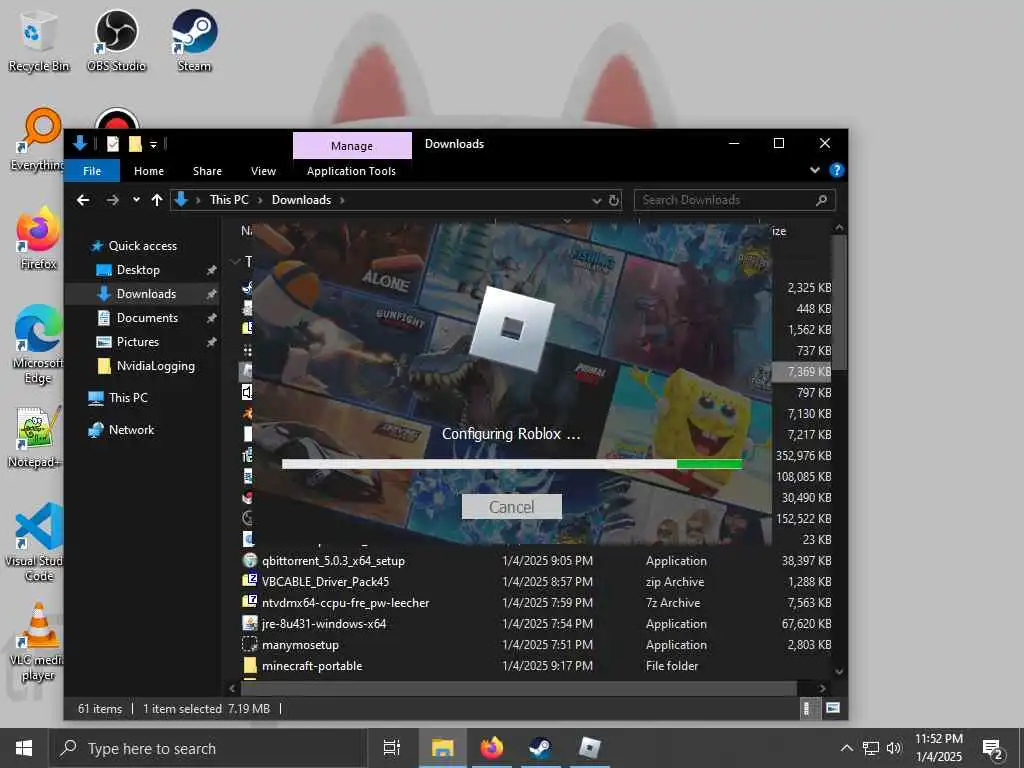Click the search magnifier icon

pos(821,200)
